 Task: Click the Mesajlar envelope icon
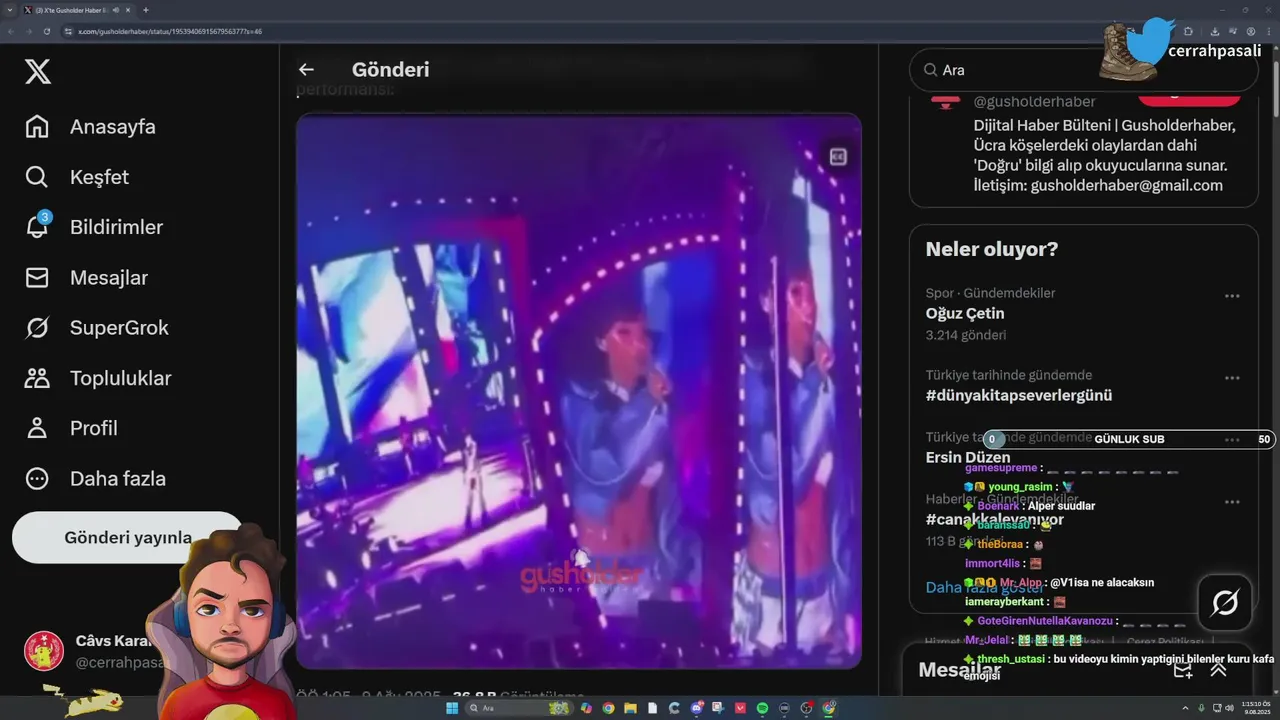tap(37, 278)
